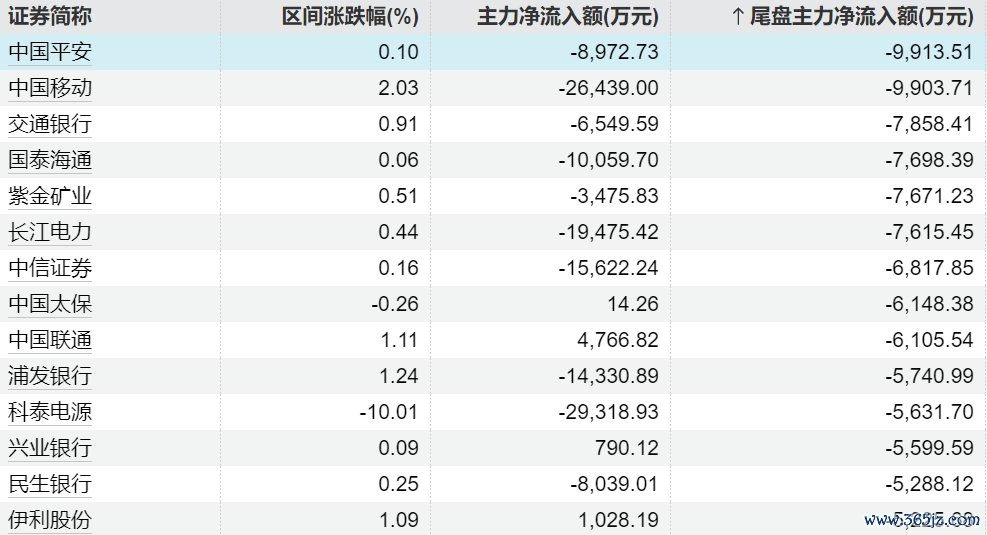This screenshot has width=987, height=535.
Task: Click the sort arrow icon beside 尾盘主力净流入额
Action: click(x=739, y=16)
